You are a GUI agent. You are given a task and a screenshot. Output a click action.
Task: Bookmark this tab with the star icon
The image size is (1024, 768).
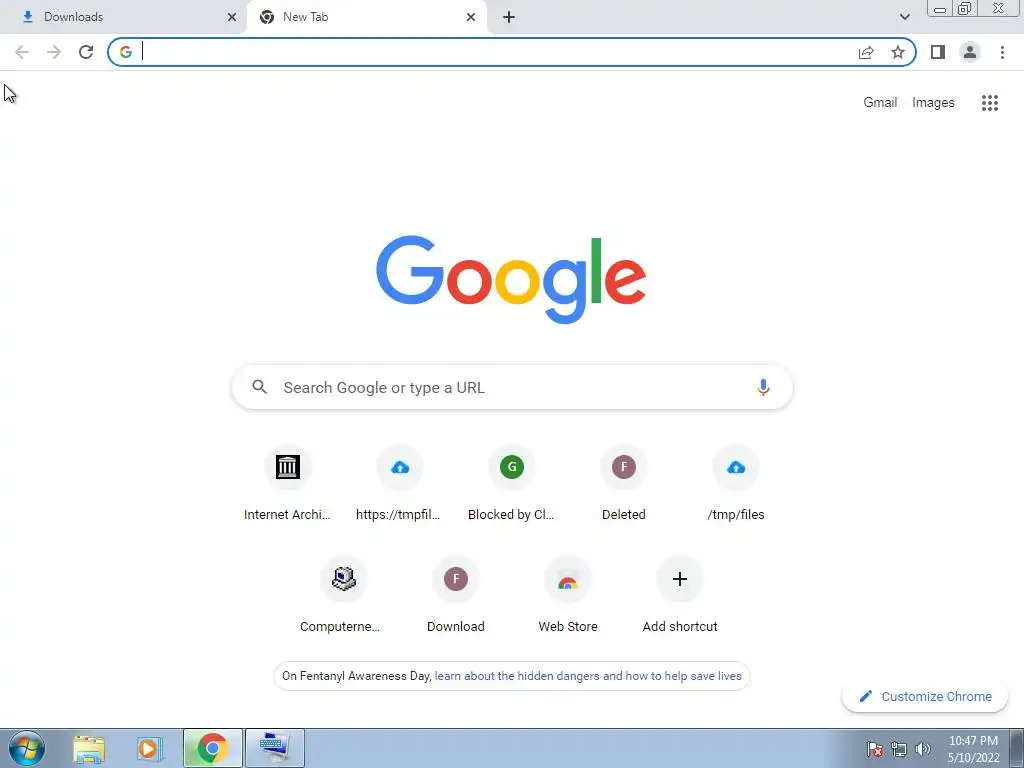(898, 52)
